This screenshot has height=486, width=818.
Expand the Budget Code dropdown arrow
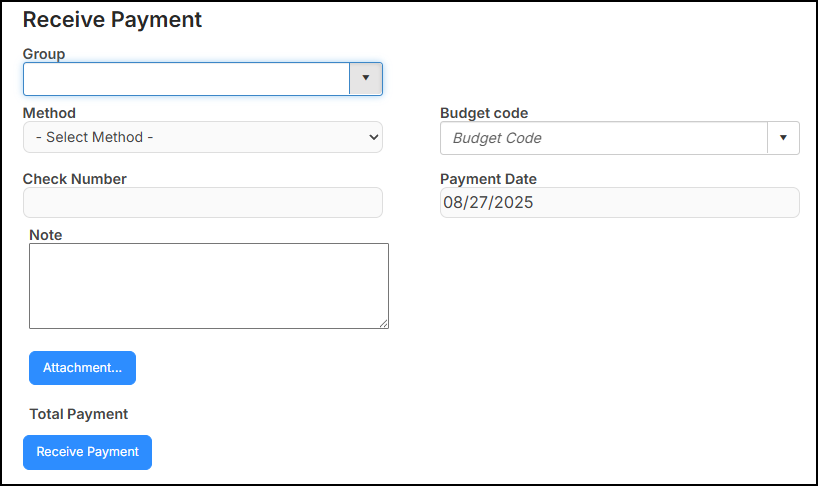point(783,138)
